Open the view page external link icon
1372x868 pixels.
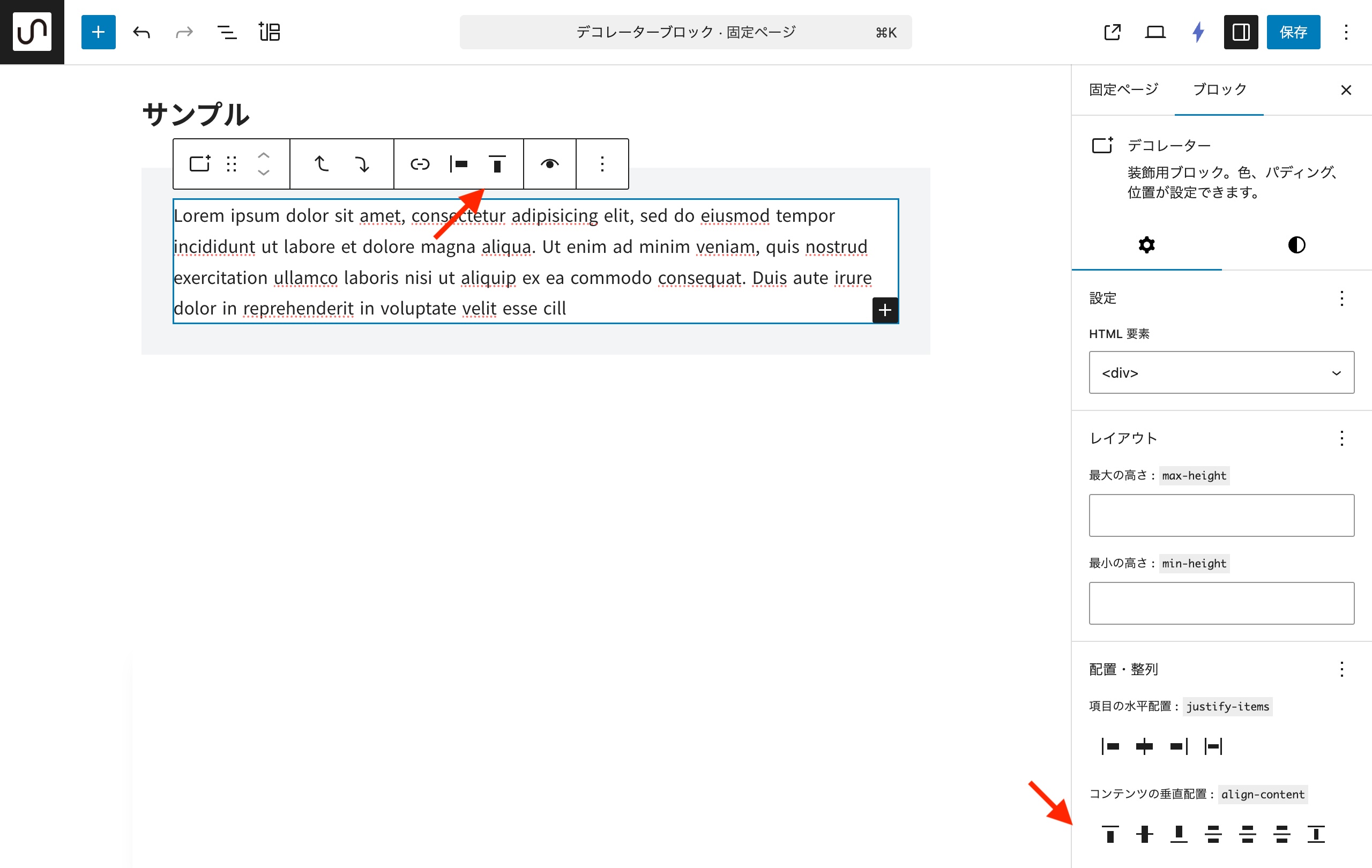pos(1112,32)
